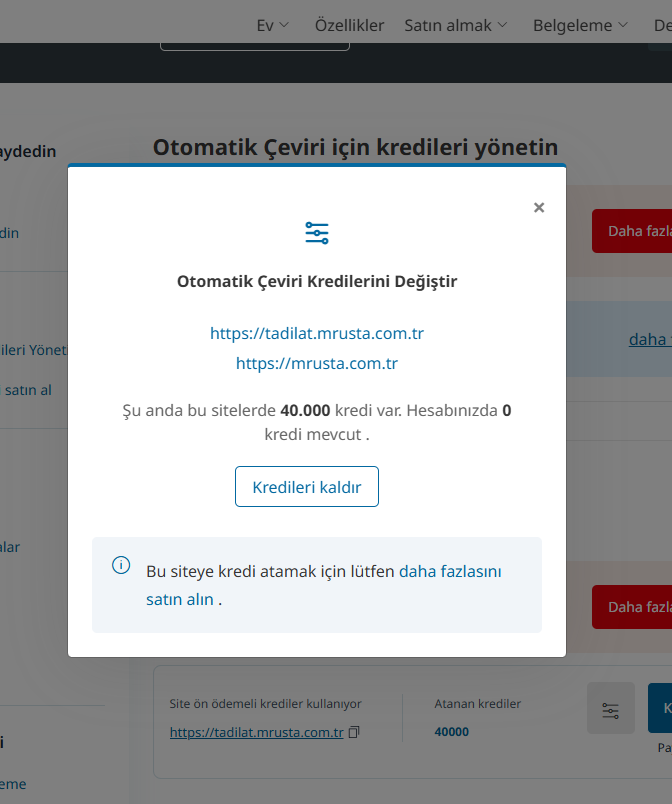Click the lower red Daha fazla button

(x=632, y=607)
